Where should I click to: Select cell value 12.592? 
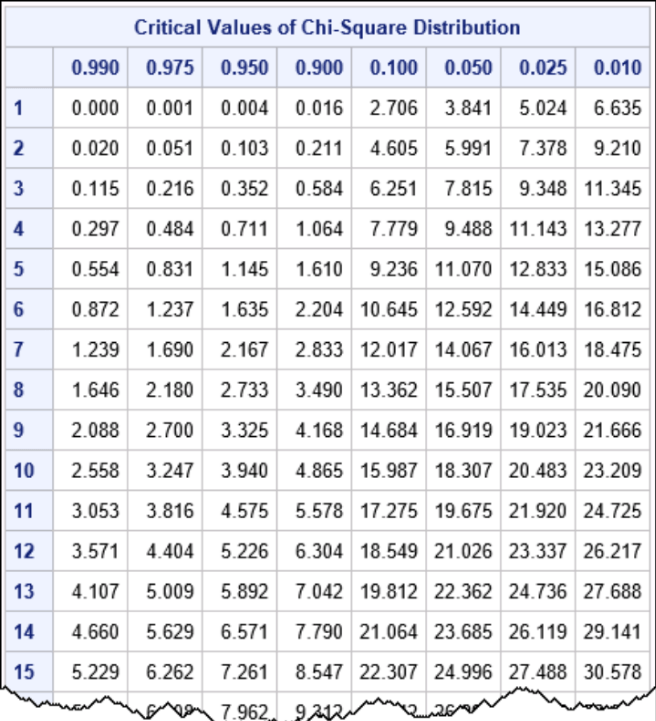click(x=463, y=309)
